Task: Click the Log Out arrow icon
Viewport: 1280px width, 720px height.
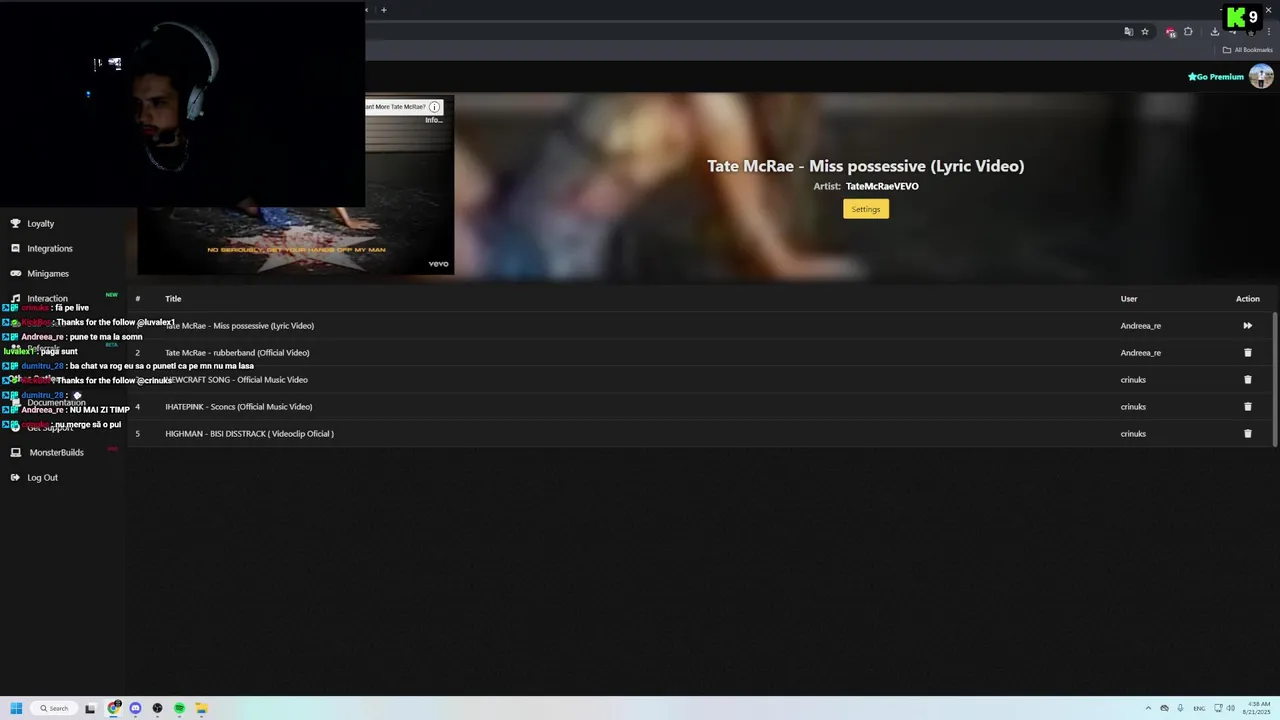Action: coord(15,477)
